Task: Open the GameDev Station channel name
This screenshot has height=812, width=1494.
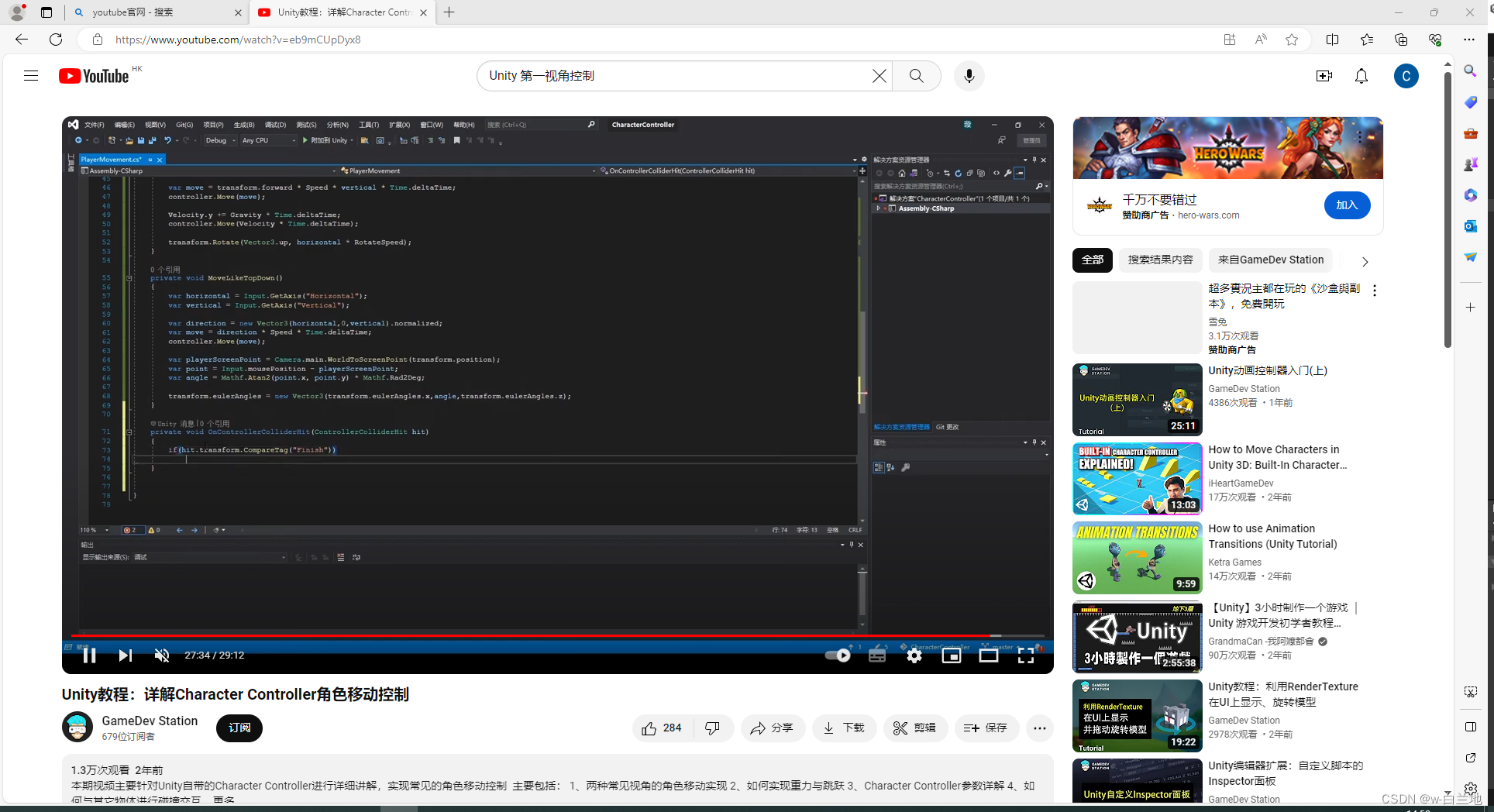Action: tap(150, 721)
